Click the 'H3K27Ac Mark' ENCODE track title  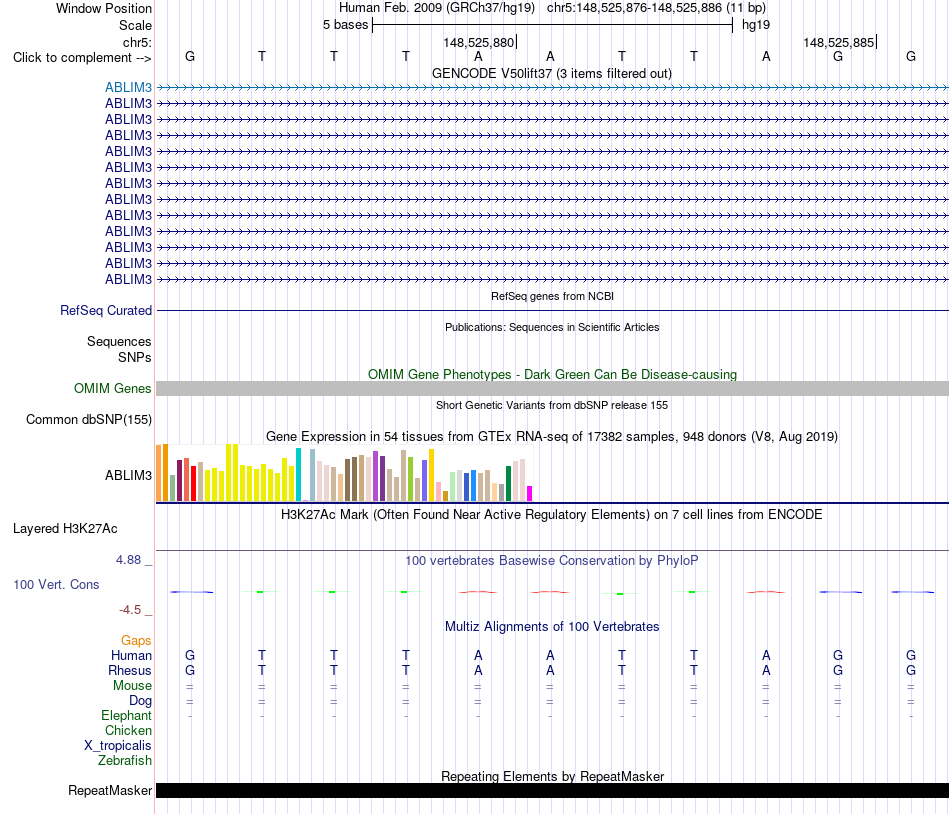[552, 515]
